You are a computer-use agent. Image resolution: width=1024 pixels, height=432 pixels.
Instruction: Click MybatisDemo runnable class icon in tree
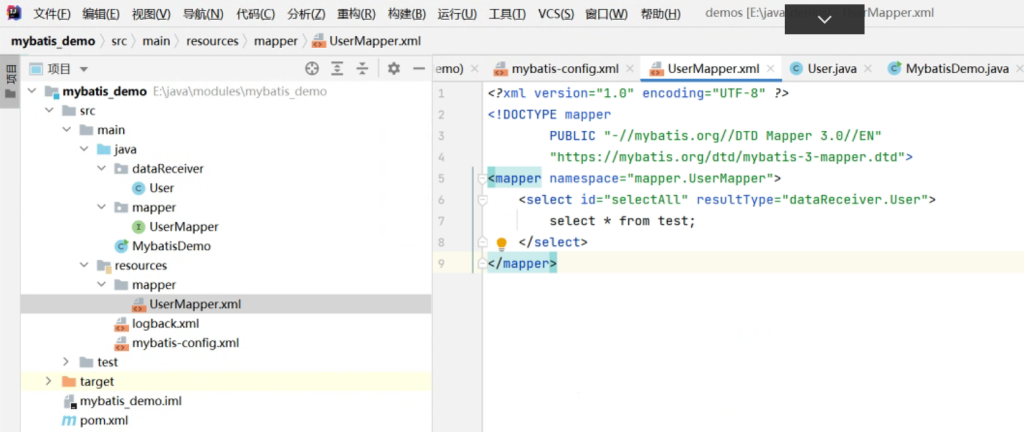point(121,246)
